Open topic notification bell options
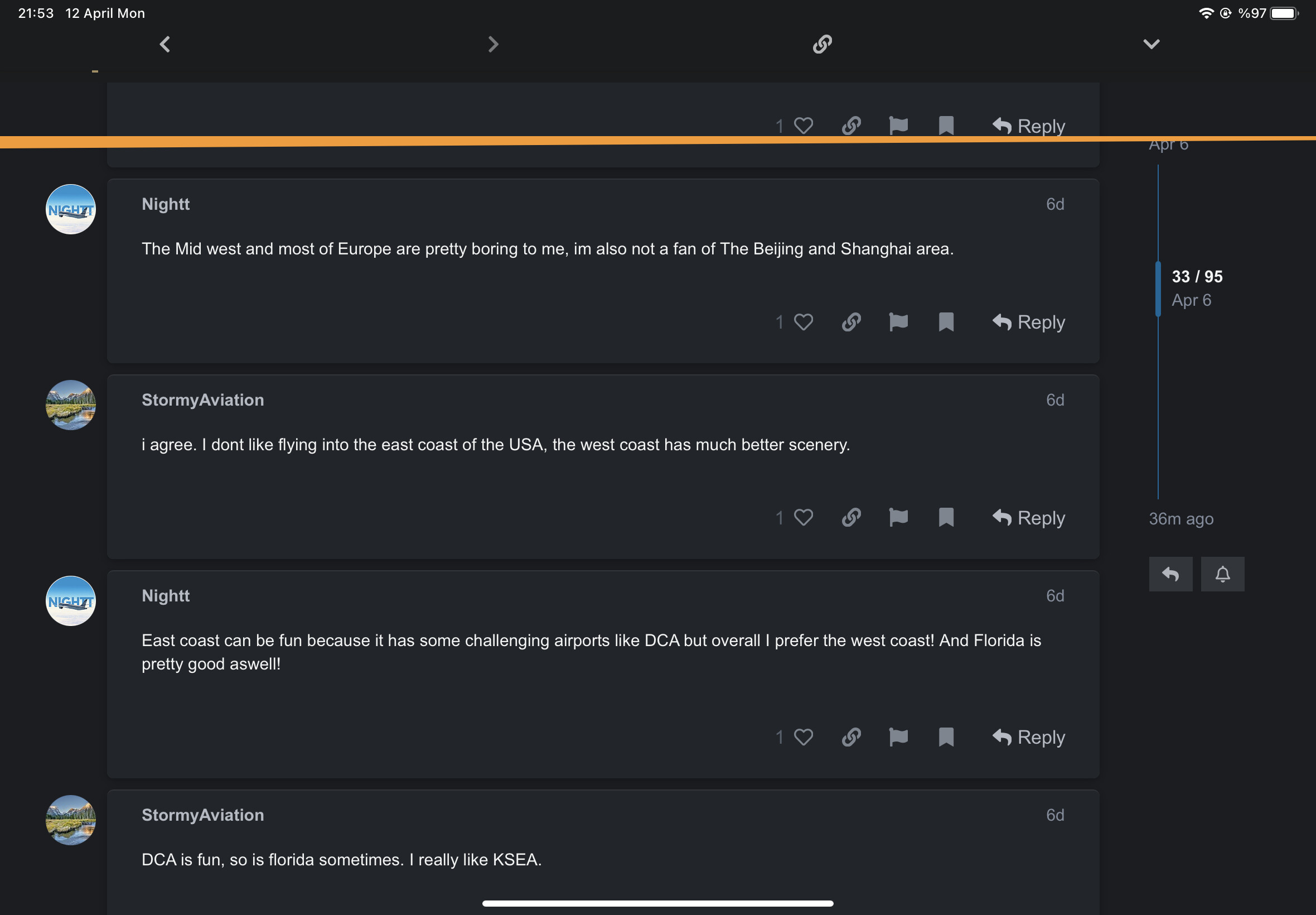 pyautogui.click(x=1222, y=574)
